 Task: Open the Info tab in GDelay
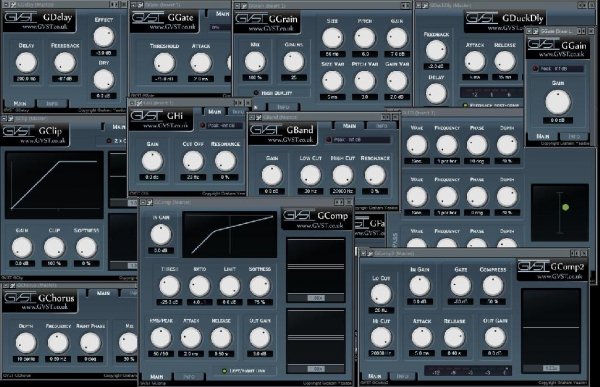52,104
